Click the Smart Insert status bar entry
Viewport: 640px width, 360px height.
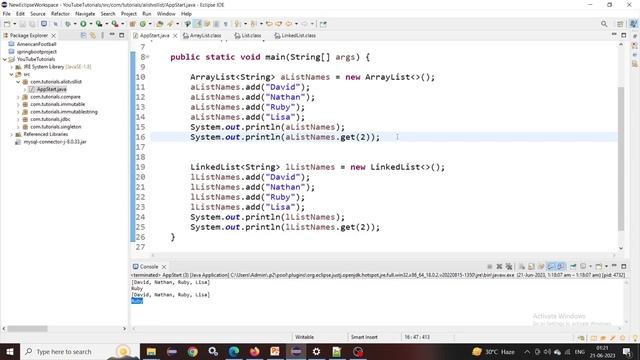click(x=364, y=337)
